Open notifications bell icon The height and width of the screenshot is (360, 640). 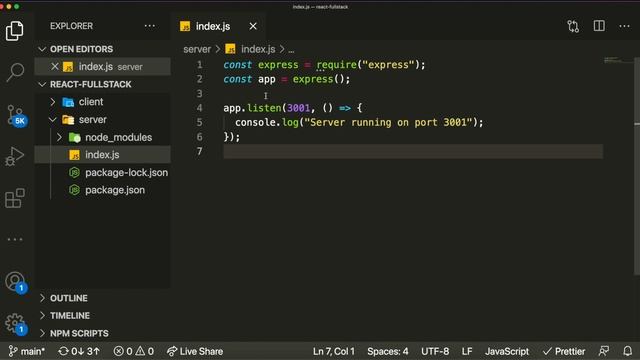[x=627, y=351]
